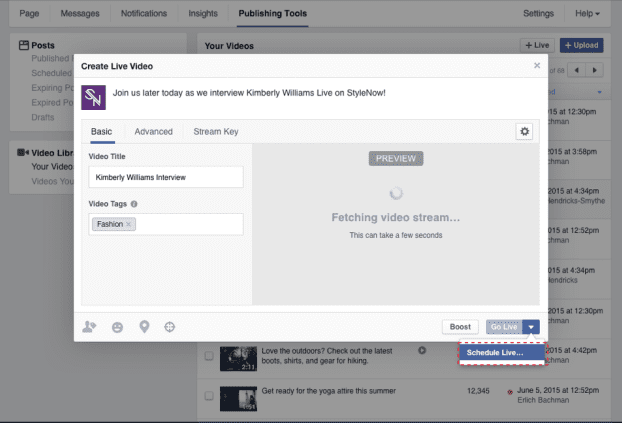The image size is (622, 423).
Task: Close the Create Live Video dialog
Action: tap(537, 66)
